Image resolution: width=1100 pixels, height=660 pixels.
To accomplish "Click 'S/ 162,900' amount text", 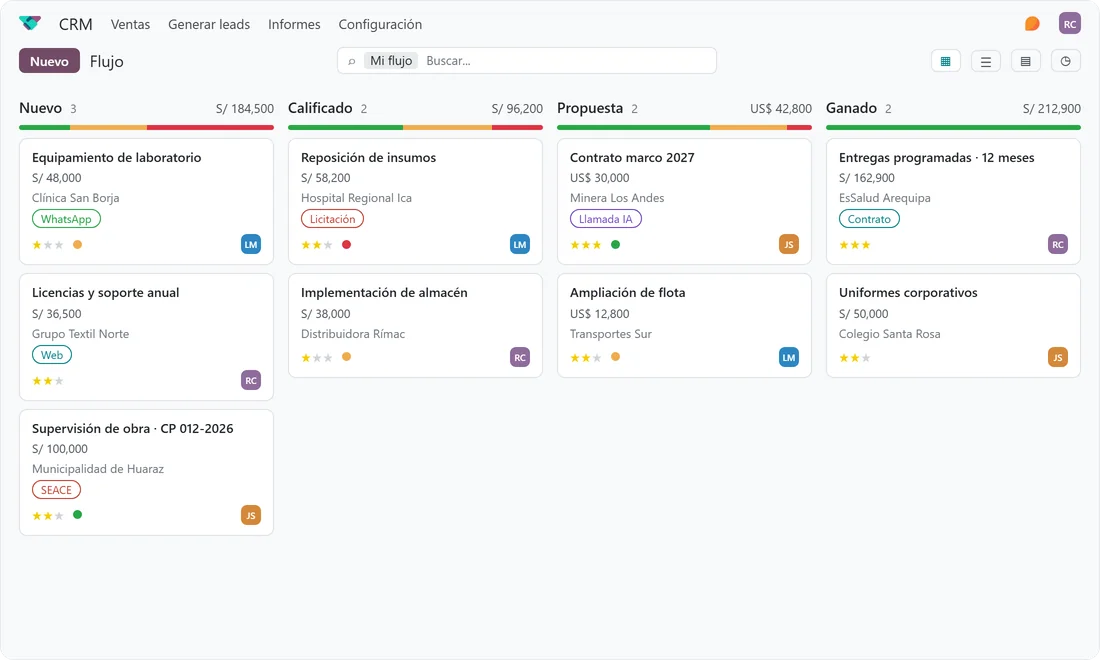I will 866,177.
